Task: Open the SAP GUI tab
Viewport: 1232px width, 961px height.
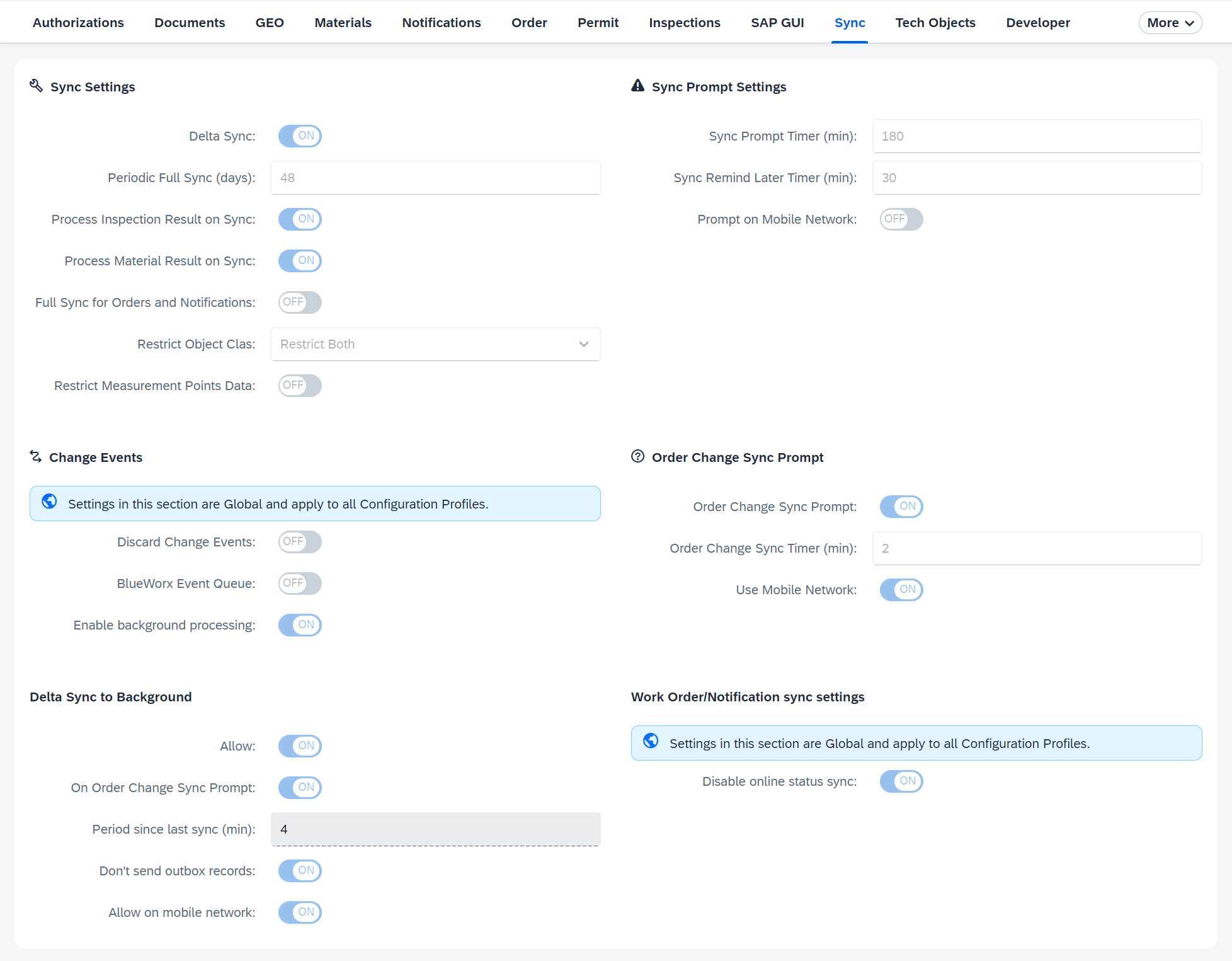Action: 777,23
